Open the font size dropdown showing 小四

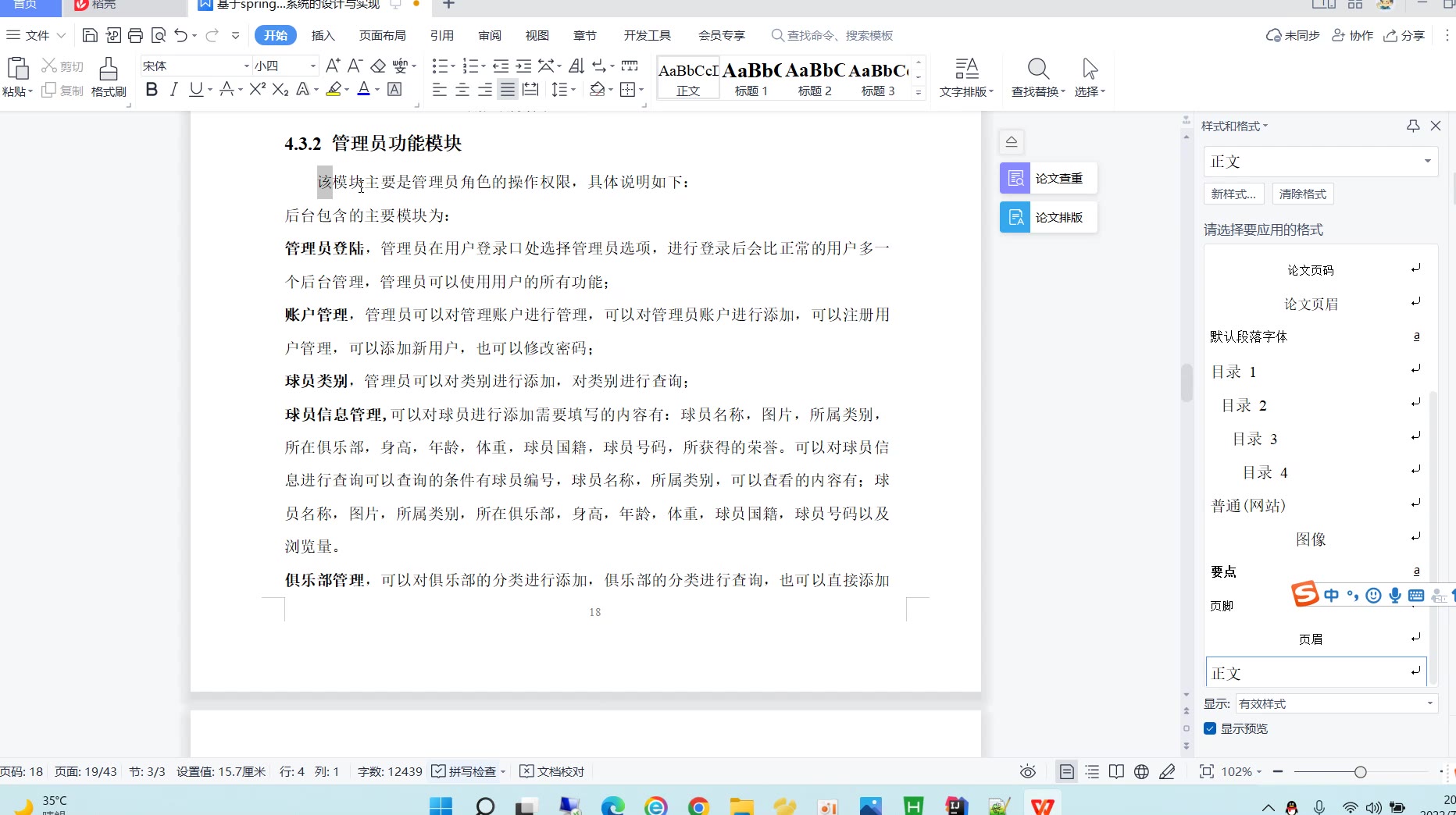coord(313,66)
